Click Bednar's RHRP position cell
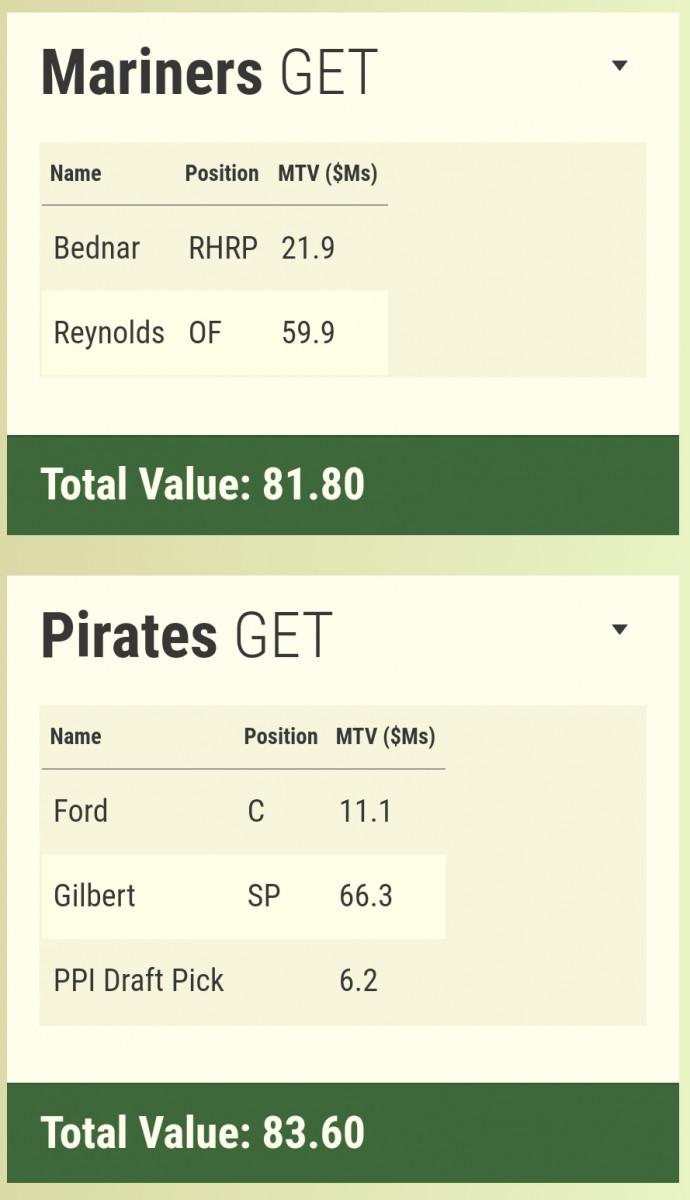The height and width of the screenshot is (1200, 690). (223, 248)
